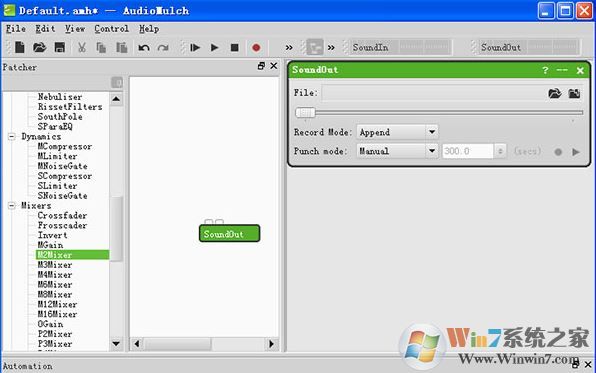The height and width of the screenshot is (373, 596).
Task: Open a file using the toolbar folder icon
Action: pyautogui.click(x=39, y=48)
